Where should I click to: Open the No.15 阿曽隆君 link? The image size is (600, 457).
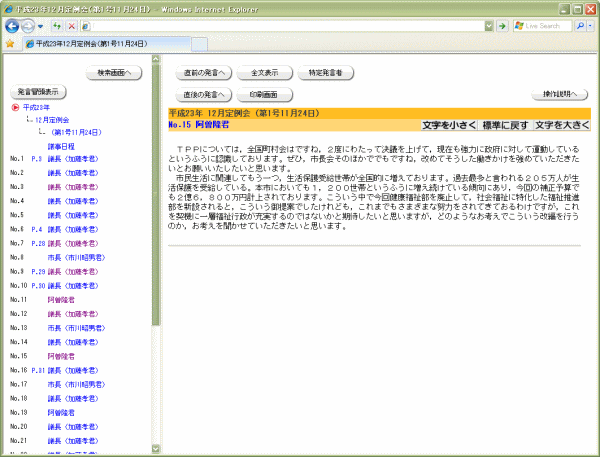point(61,356)
